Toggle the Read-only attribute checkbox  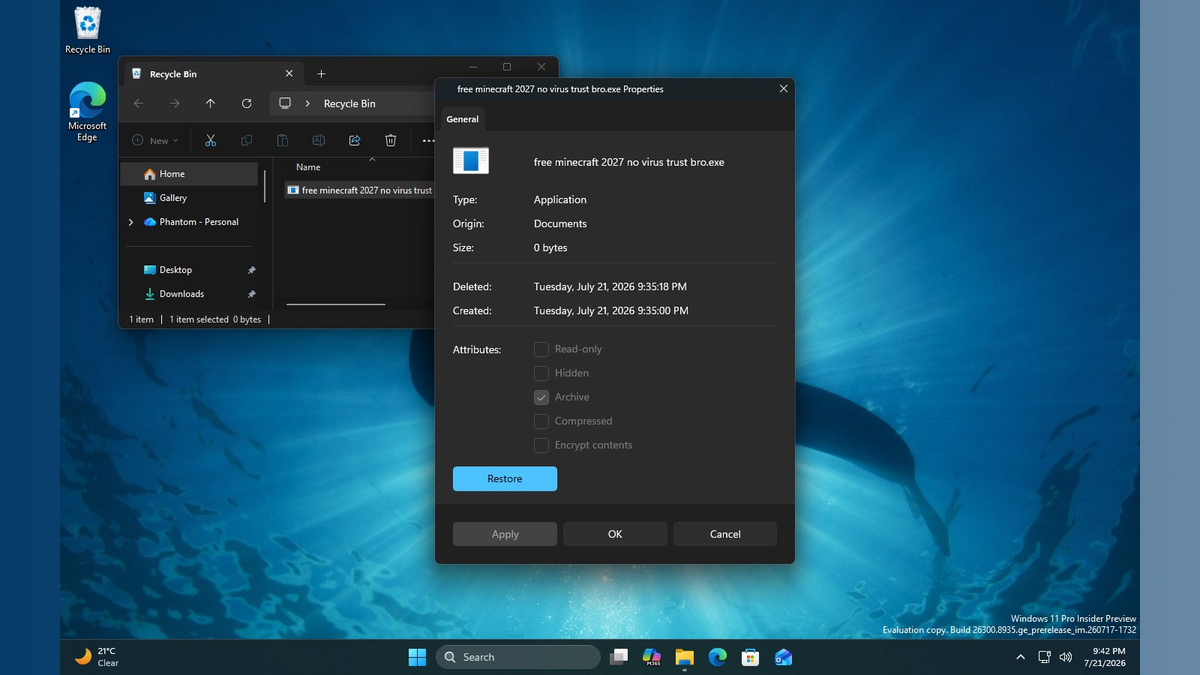click(541, 349)
